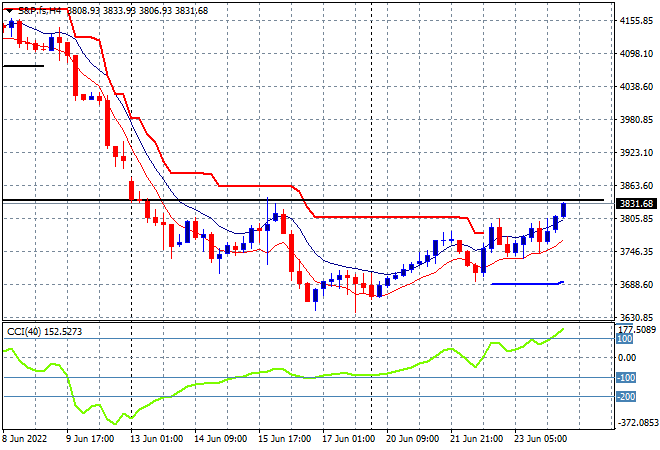Click the 3630.85 price axis label
This screenshot has width=660, height=450.
pos(635,317)
